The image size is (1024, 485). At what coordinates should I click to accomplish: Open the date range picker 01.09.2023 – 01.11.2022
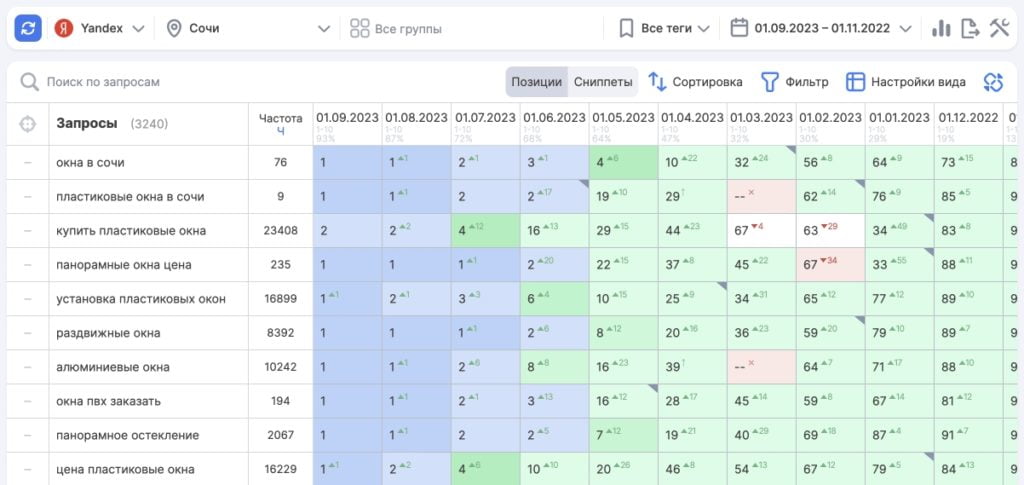(821, 28)
